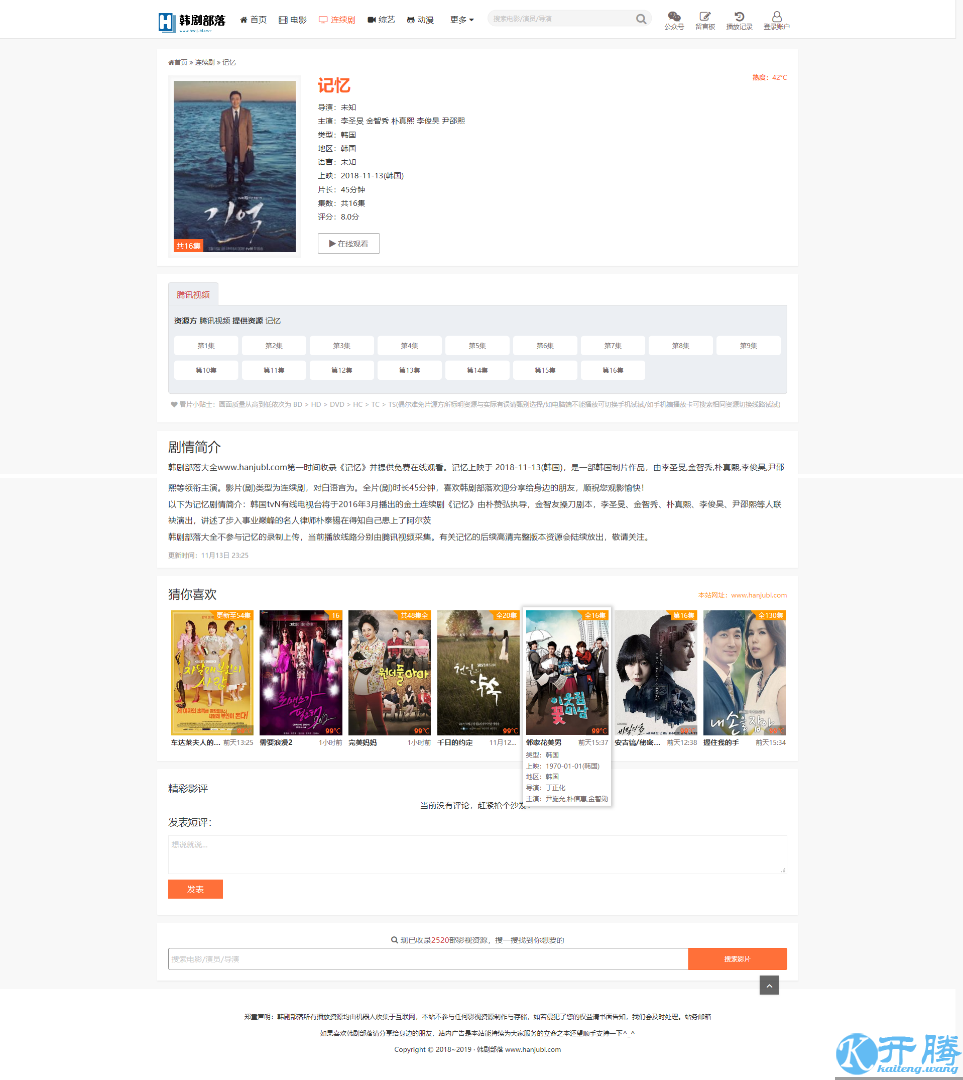963x1080 pixels.
Task: Click the comment text area
Action: tap(477, 854)
